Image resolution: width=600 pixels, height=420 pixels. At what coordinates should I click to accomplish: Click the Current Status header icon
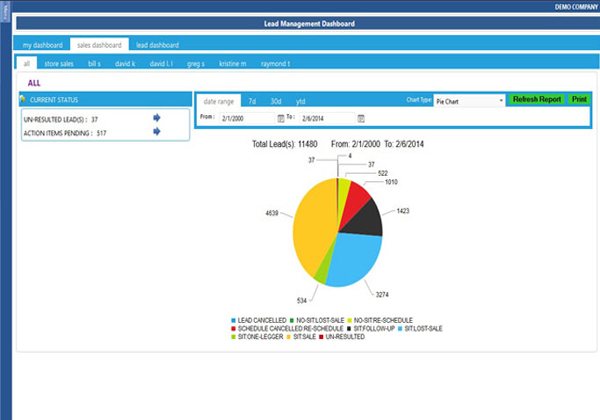point(23,99)
